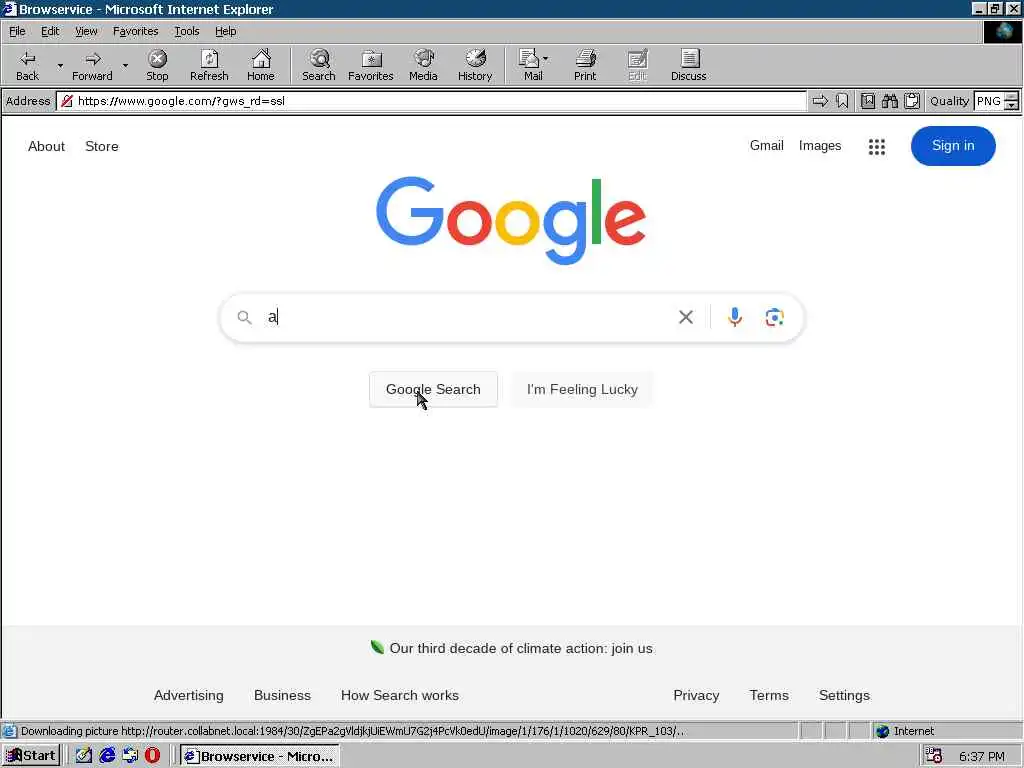Open the Edit menu
Image resolution: width=1024 pixels, height=768 pixels.
[50, 31]
